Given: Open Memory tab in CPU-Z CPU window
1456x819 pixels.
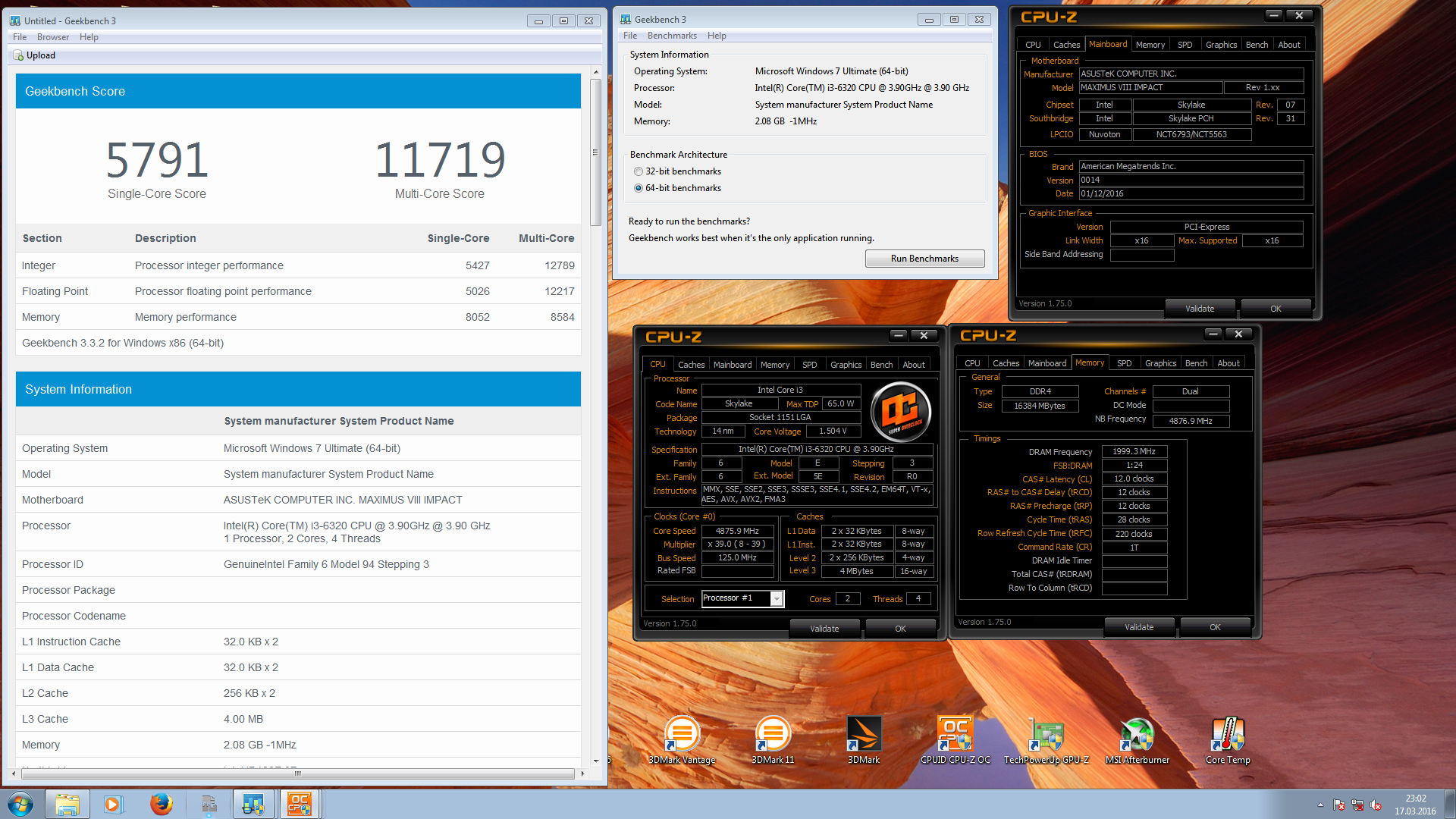Looking at the screenshot, I should (775, 365).
